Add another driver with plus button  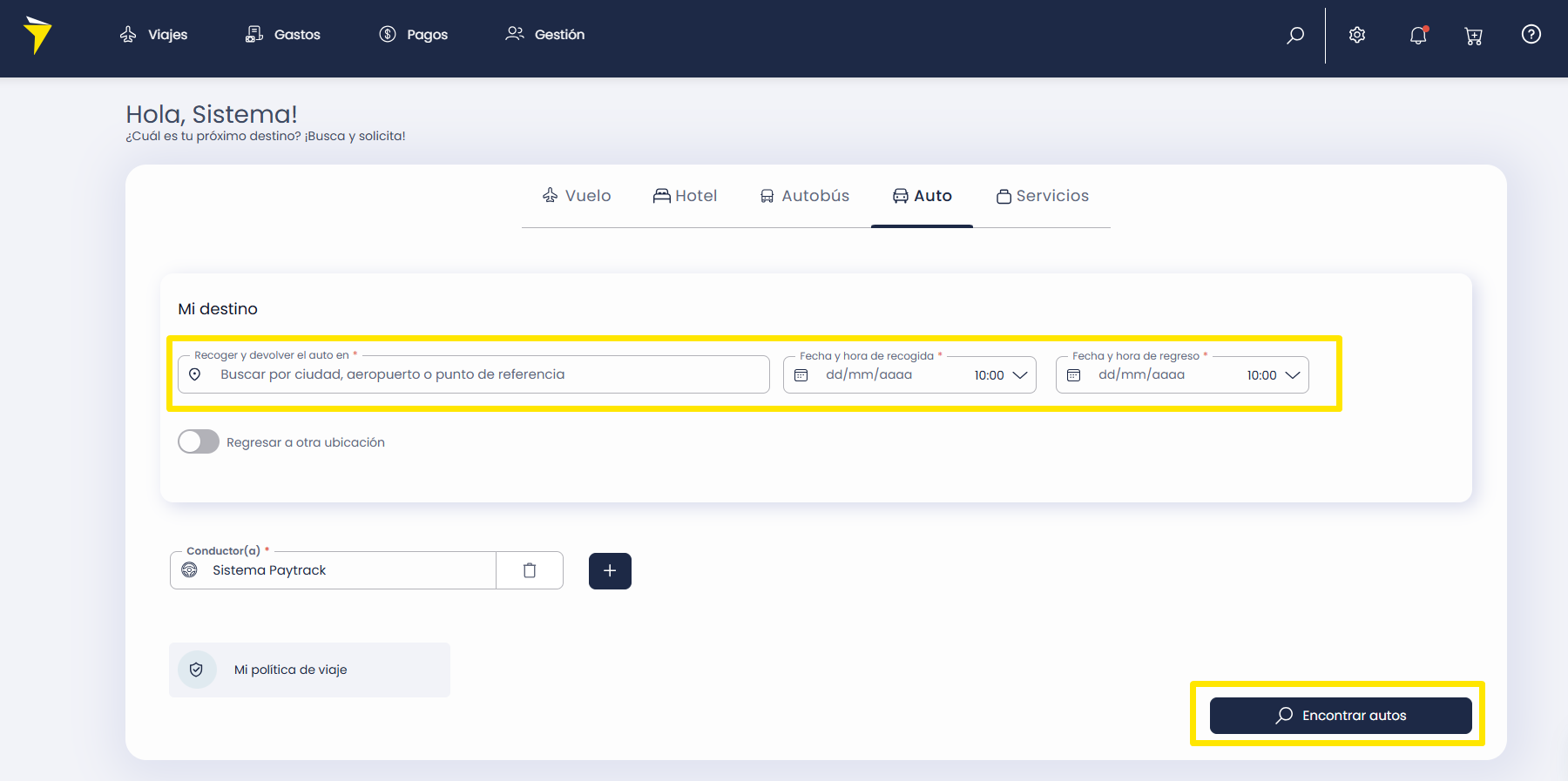click(610, 571)
